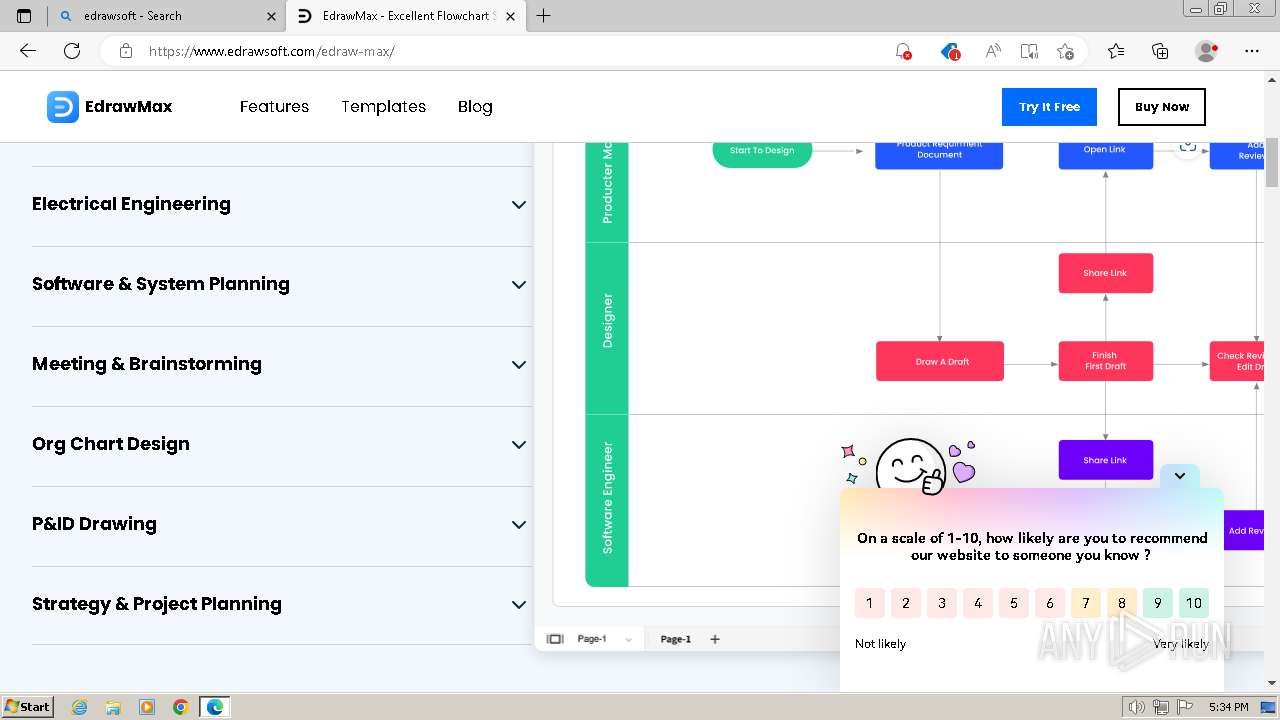1280x720 pixels.
Task: Click the address bar URL
Action: coord(272,51)
